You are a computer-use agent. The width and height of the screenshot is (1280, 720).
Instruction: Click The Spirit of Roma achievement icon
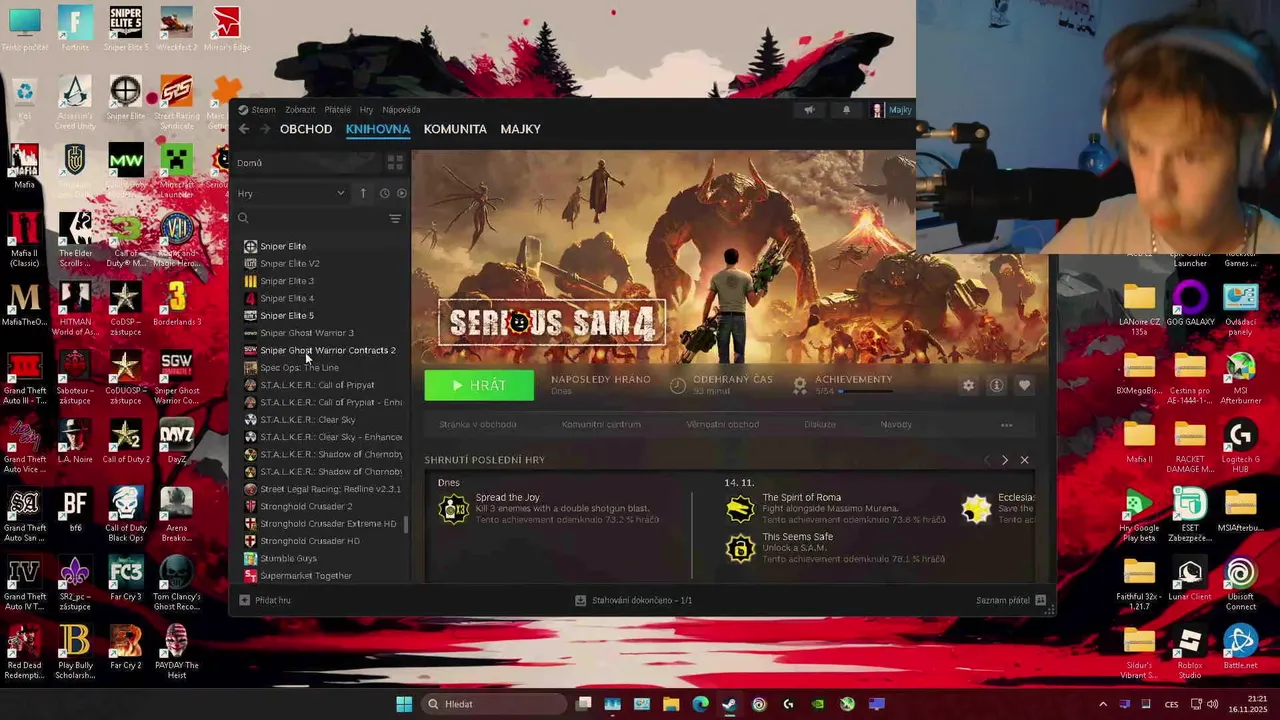740,509
